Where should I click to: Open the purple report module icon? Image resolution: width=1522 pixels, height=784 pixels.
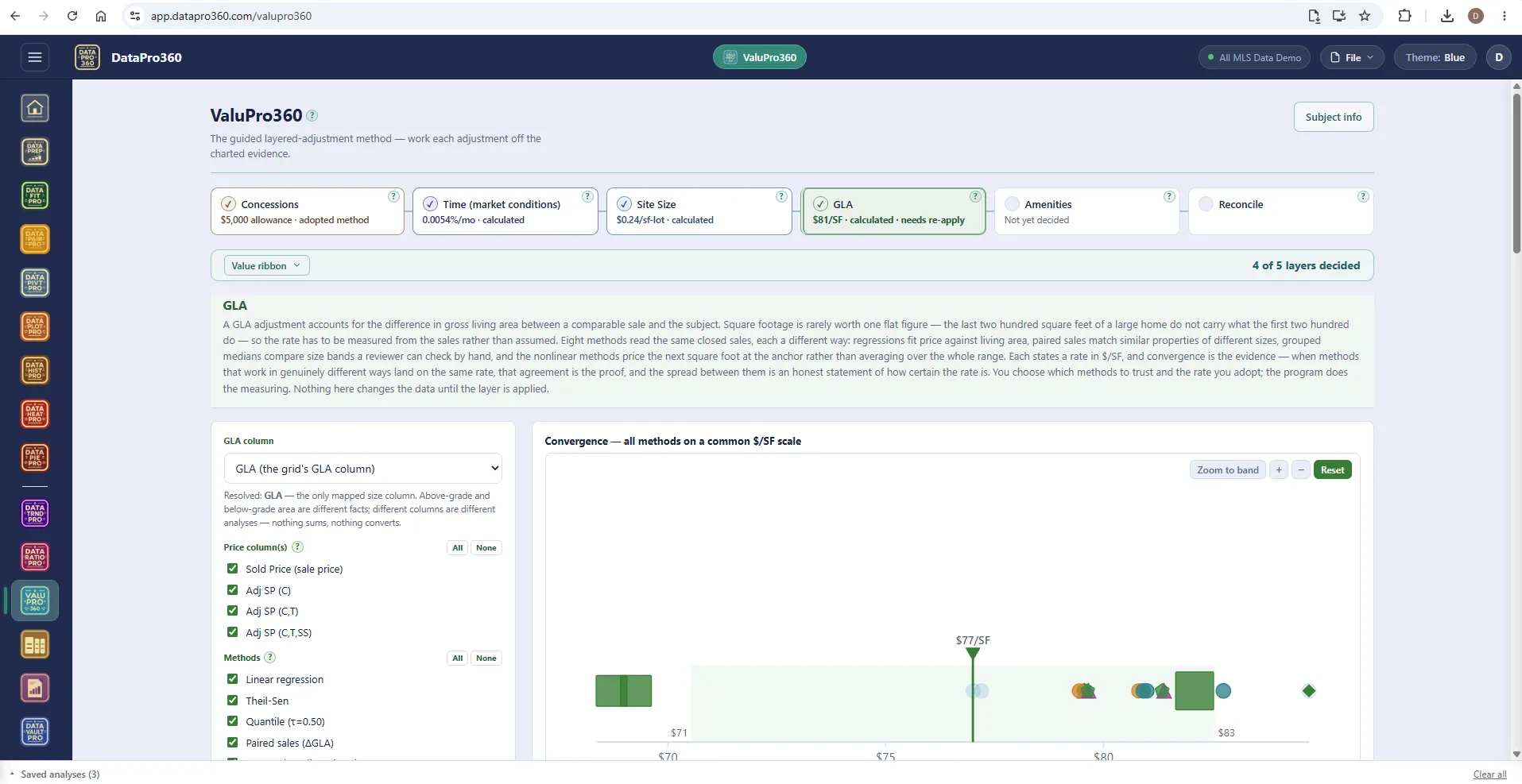pos(35,689)
